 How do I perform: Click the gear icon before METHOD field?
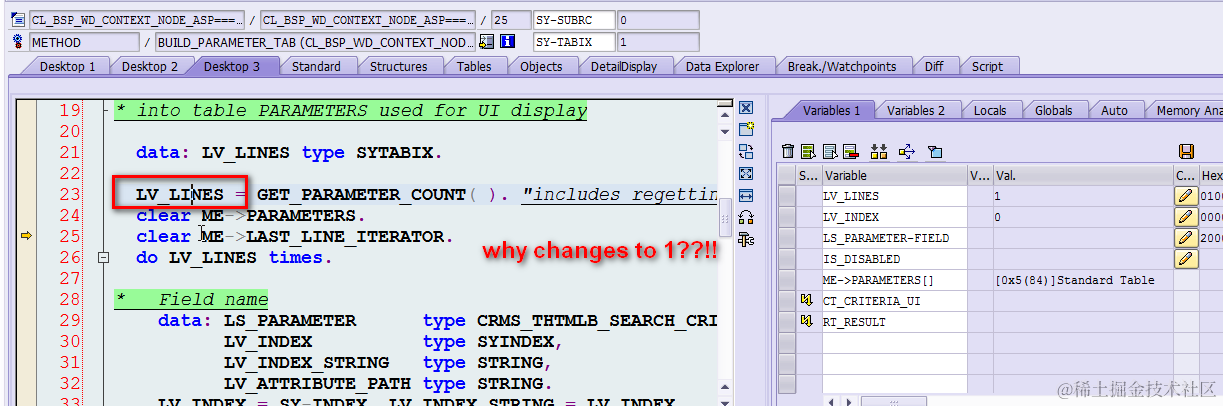[17, 42]
